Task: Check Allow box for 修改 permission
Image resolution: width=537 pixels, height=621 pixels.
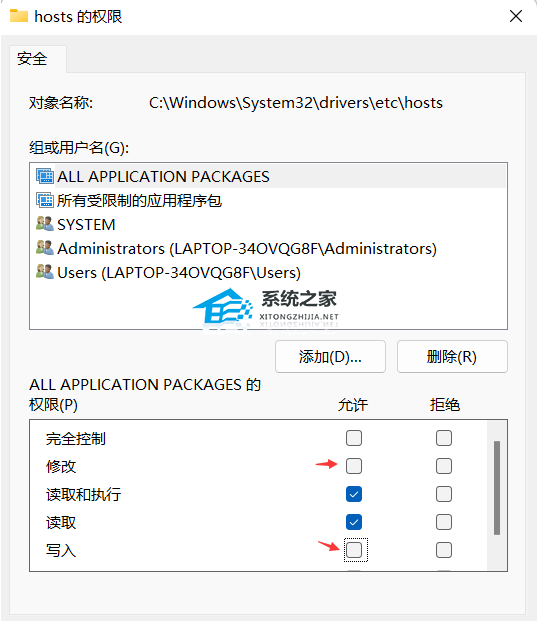Action: (x=354, y=466)
